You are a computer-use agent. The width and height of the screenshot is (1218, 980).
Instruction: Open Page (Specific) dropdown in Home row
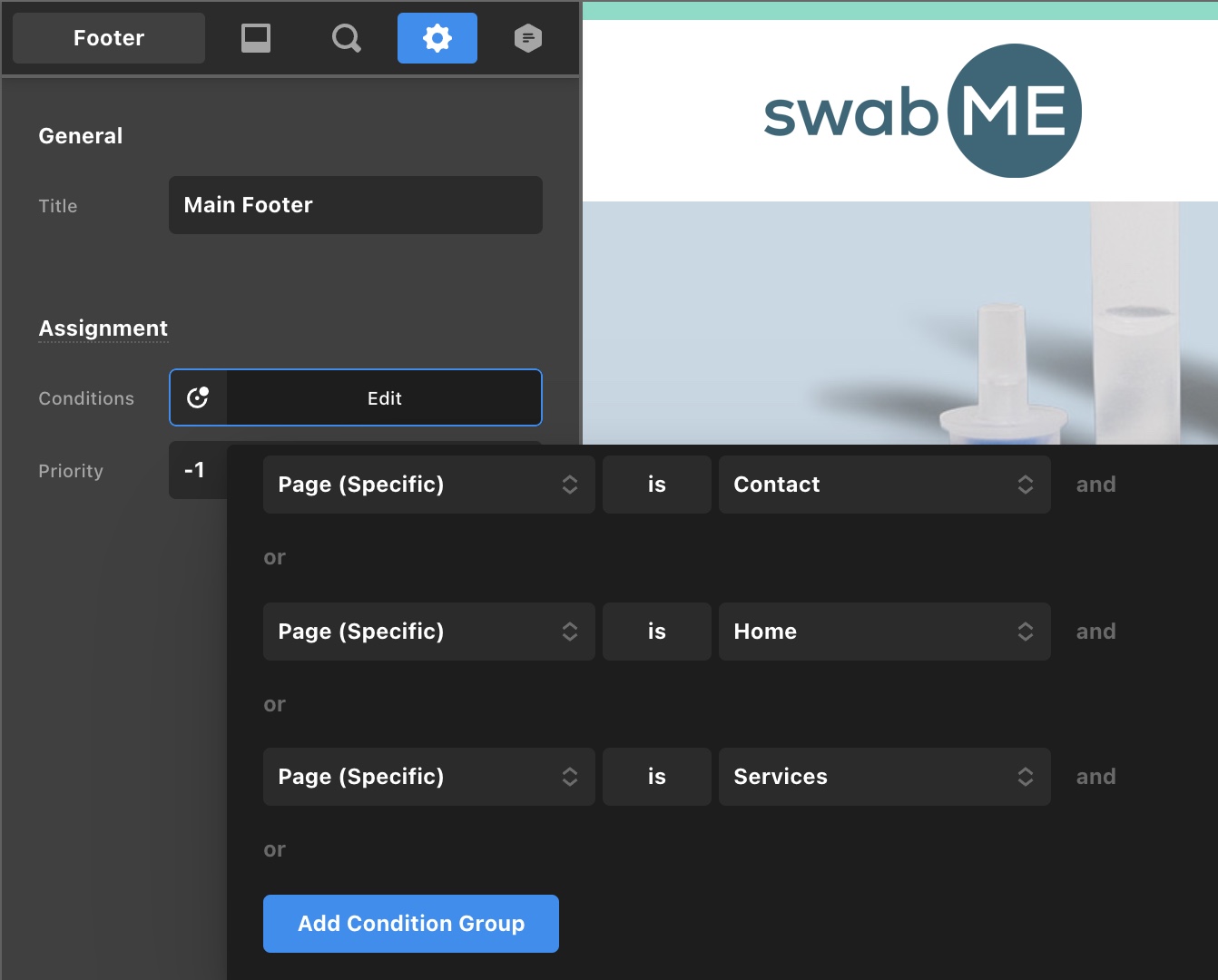[x=429, y=632]
